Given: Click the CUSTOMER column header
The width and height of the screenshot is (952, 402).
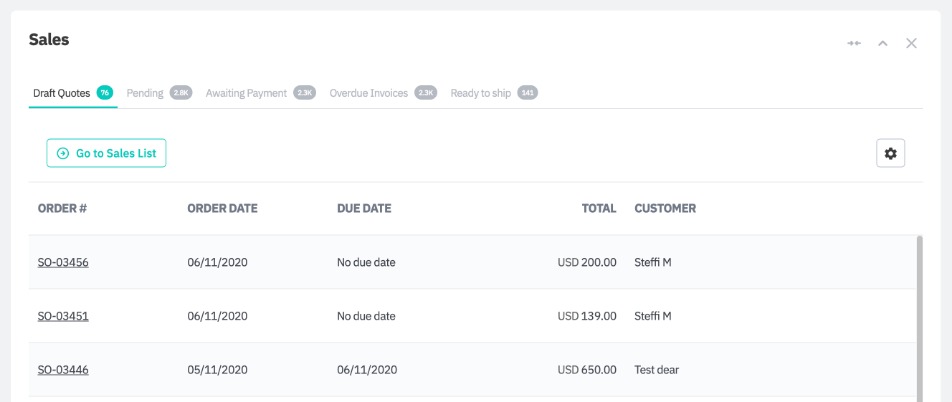Looking at the screenshot, I should click(x=665, y=209).
